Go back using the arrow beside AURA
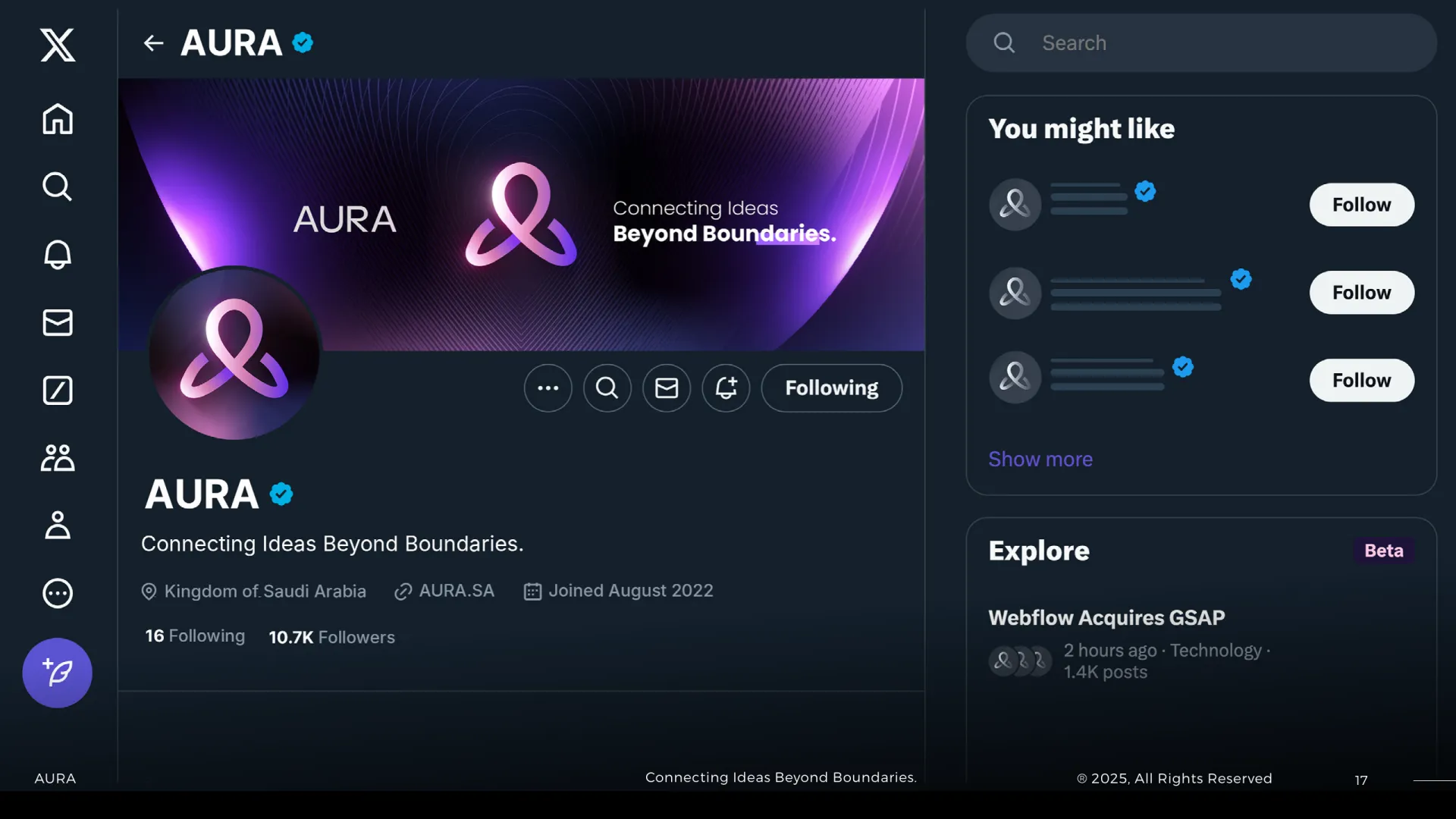The height and width of the screenshot is (819, 1456). click(x=154, y=43)
